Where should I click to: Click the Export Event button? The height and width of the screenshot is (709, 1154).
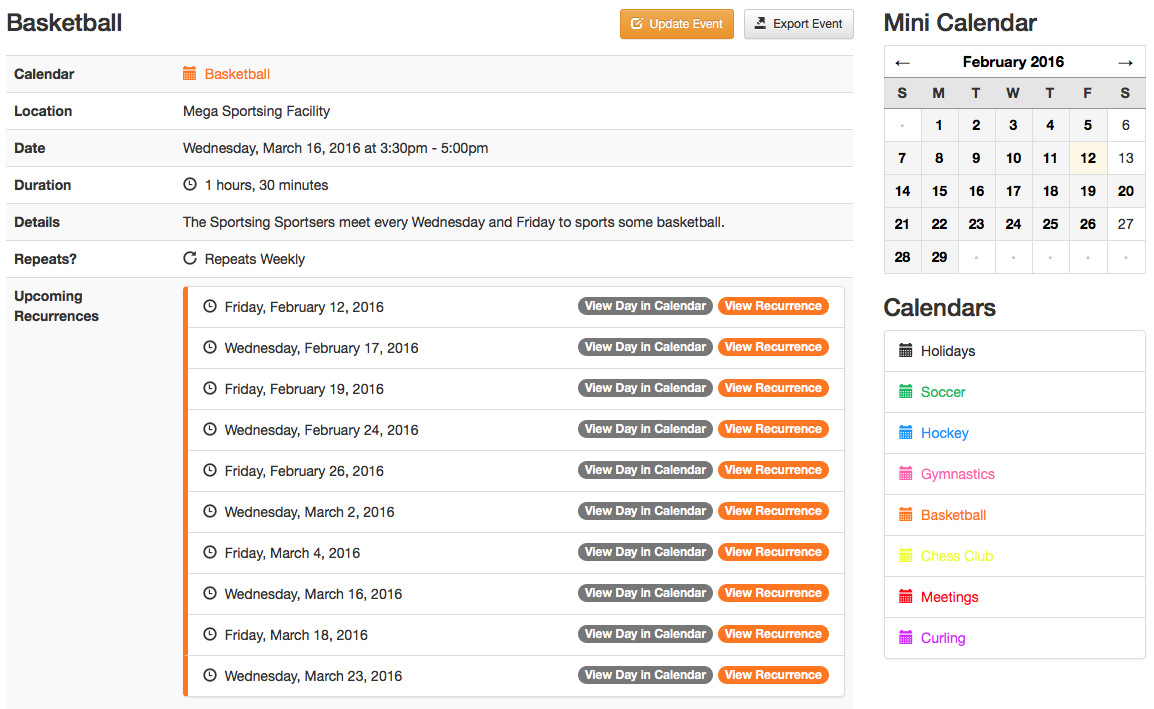click(799, 24)
